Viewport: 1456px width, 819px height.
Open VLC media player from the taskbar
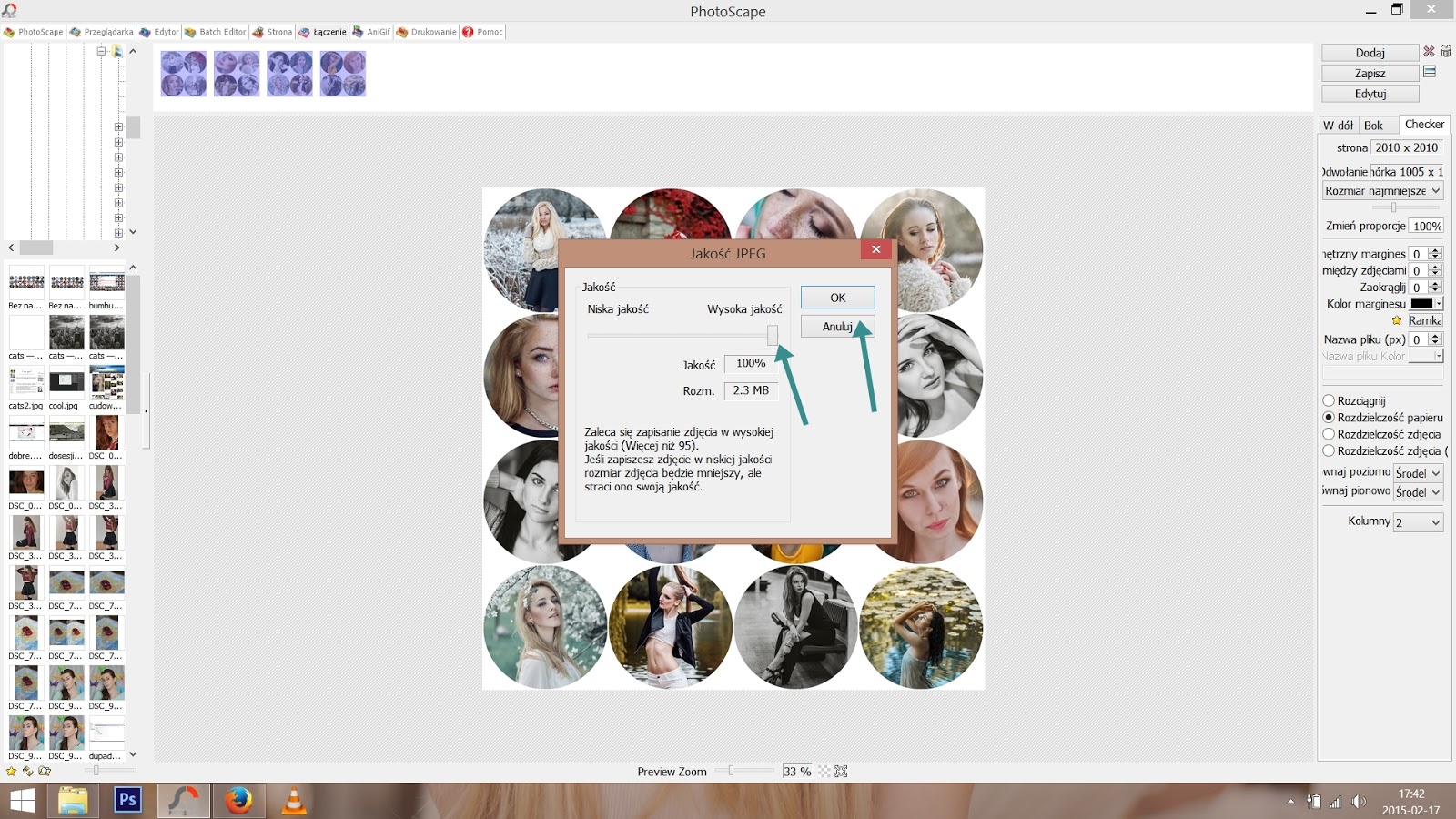(293, 801)
